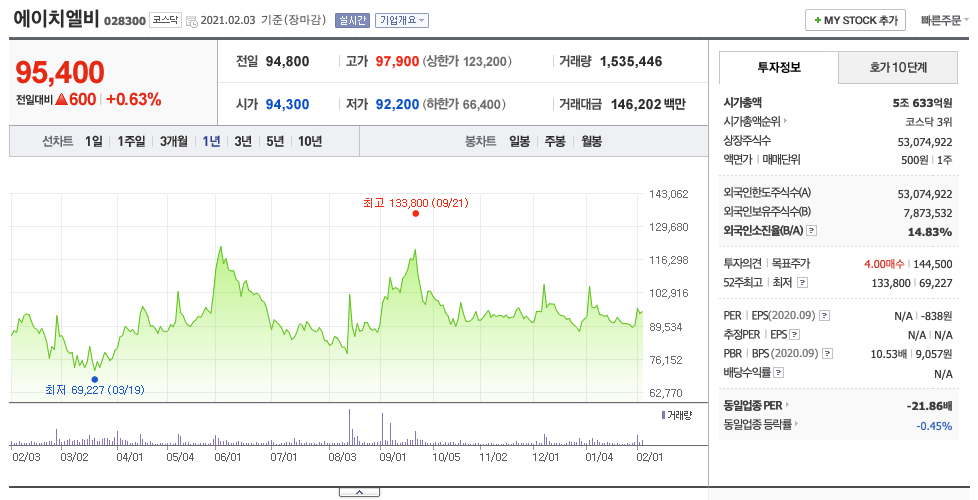
Task: Select the 1주일 line chart period
Action: click(131, 142)
